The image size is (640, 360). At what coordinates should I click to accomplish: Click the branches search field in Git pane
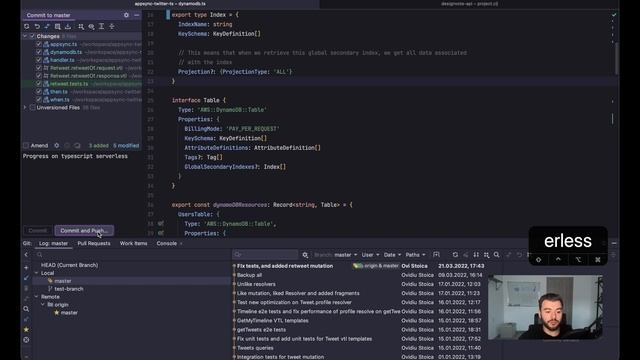133,255
